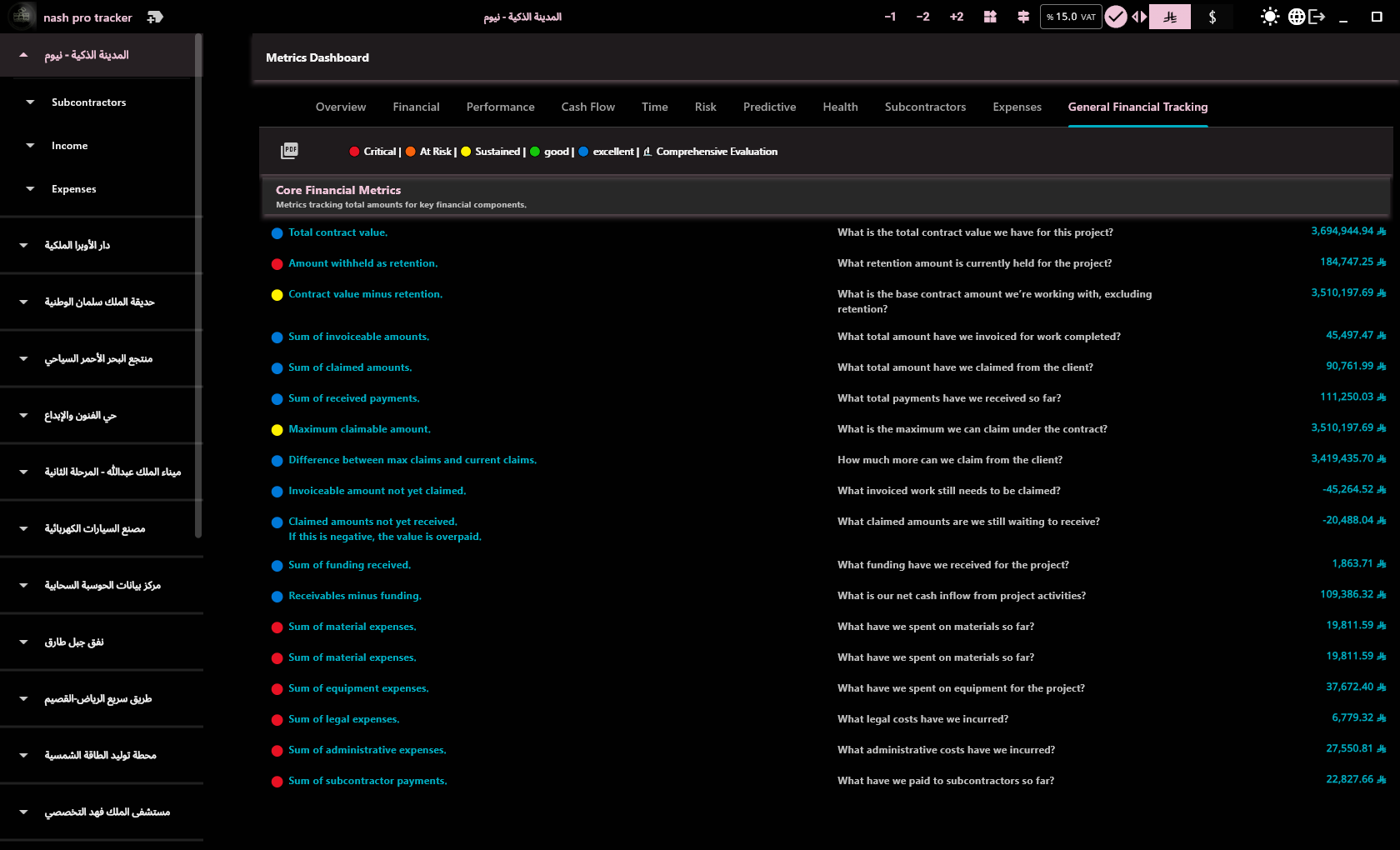1400x850 pixels.
Task: Open the Subcontractors tab
Action: [926, 107]
